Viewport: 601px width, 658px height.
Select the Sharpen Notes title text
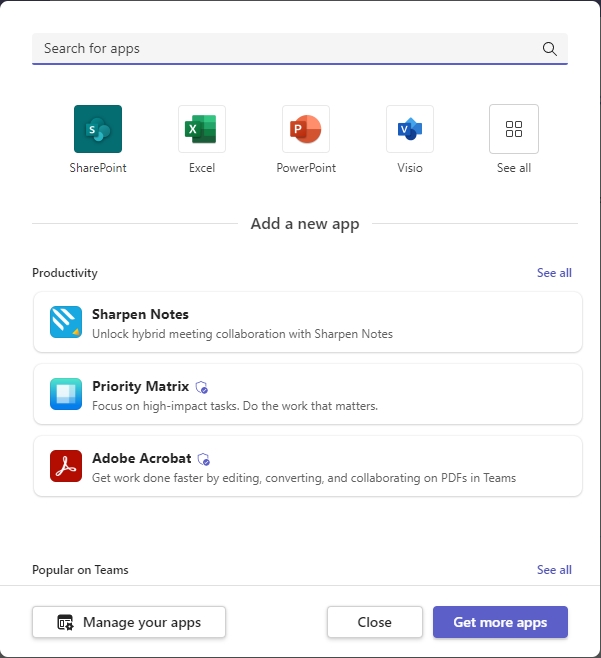coord(140,314)
